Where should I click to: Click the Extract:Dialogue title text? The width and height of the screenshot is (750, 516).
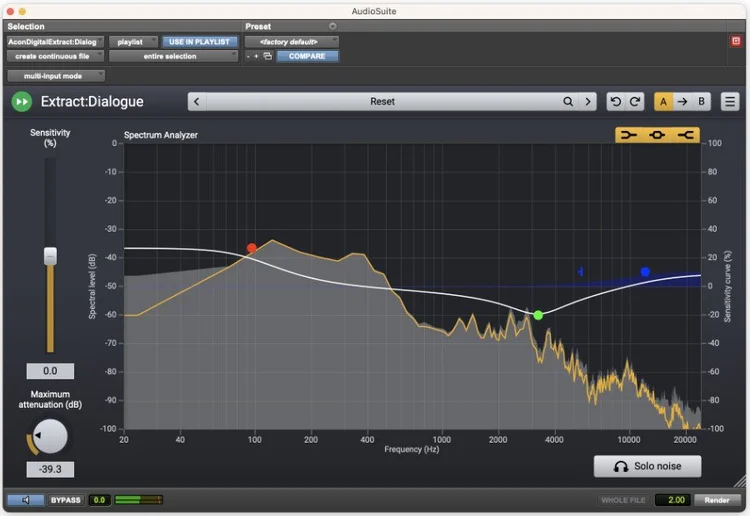click(92, 101)
